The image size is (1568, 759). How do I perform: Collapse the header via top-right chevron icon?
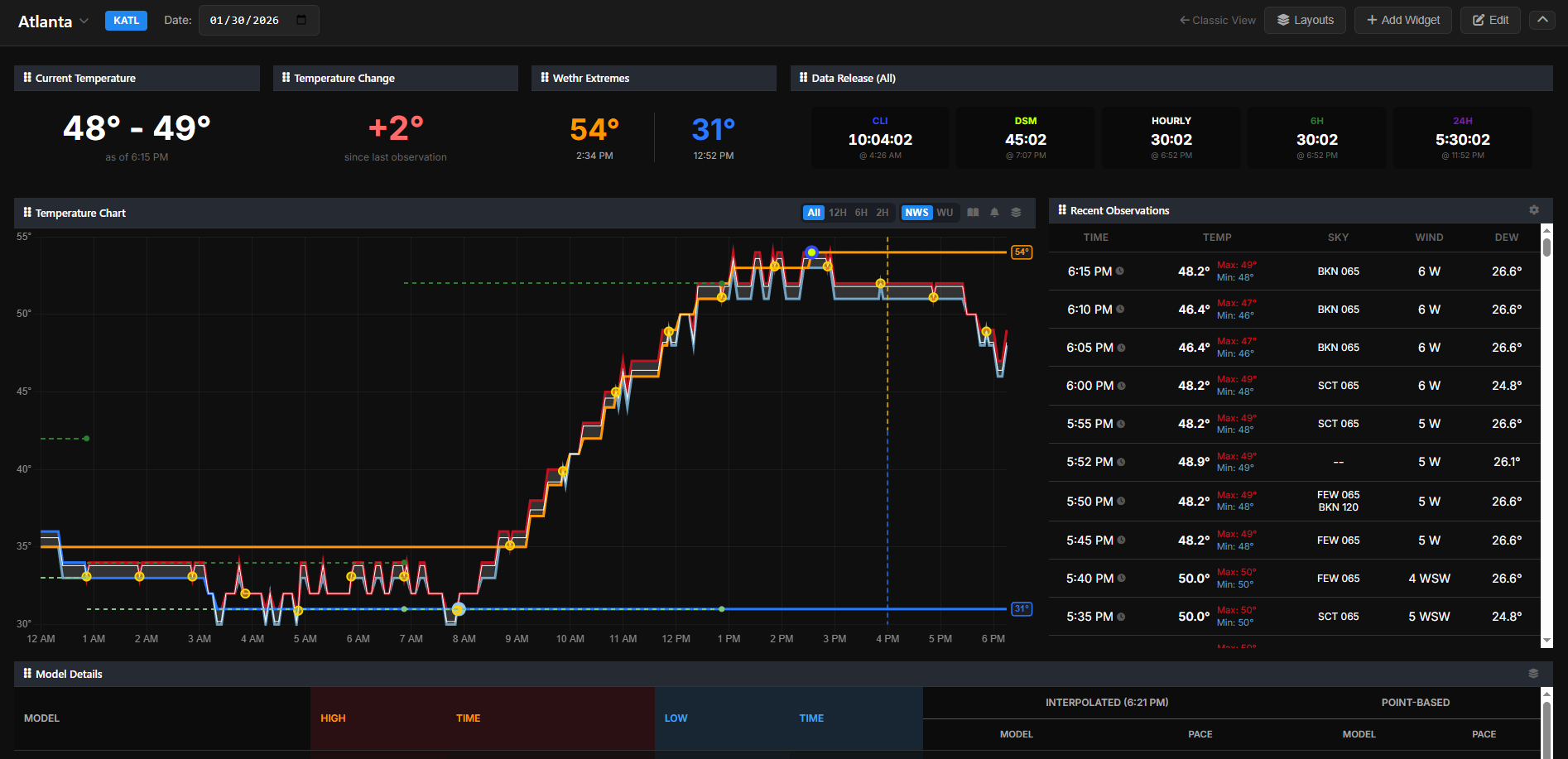point(1542,19)
